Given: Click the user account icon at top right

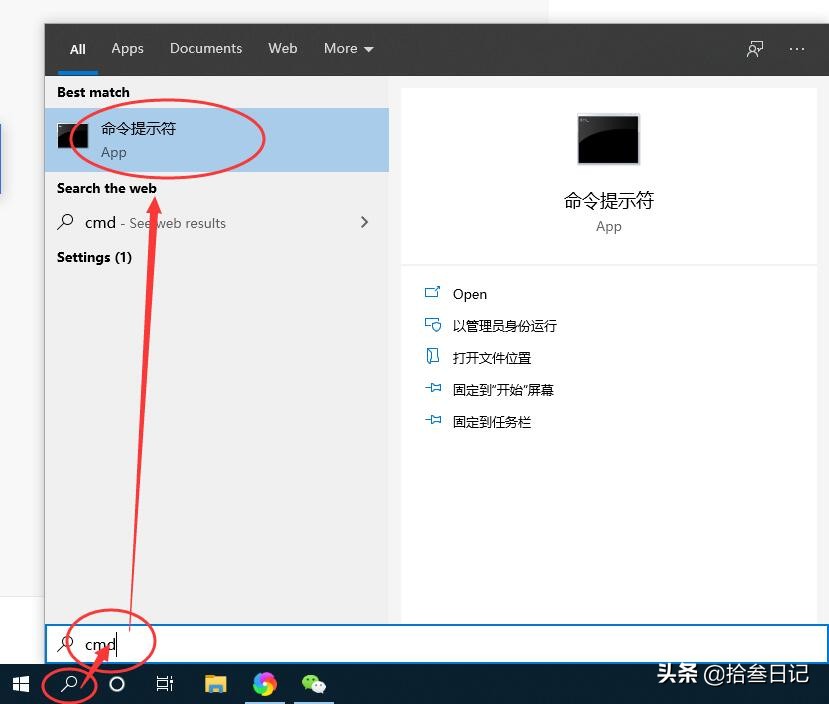Looking at the screenshot, I should click(755, 48).
